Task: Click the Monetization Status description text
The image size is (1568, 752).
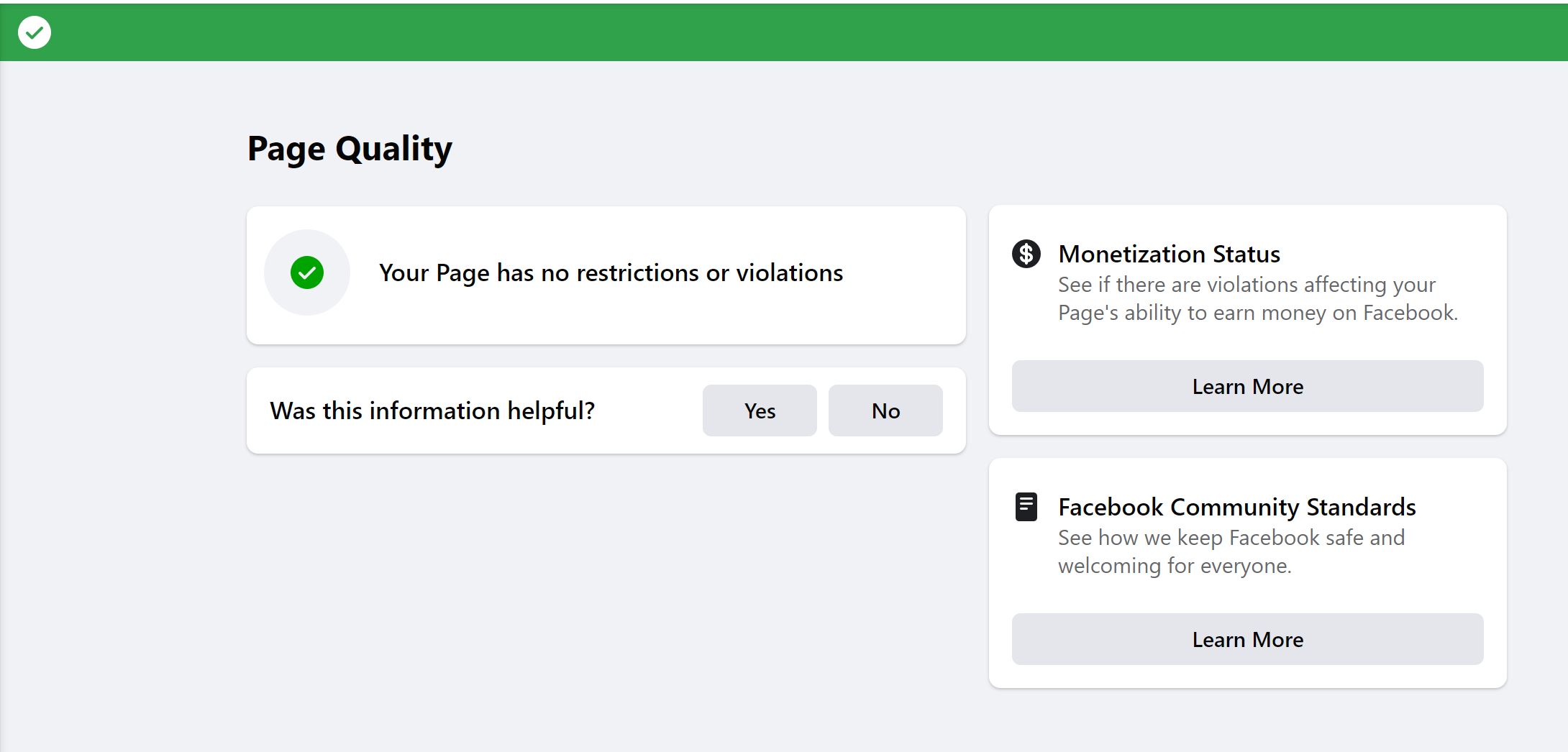Action: pos(1257,298)
